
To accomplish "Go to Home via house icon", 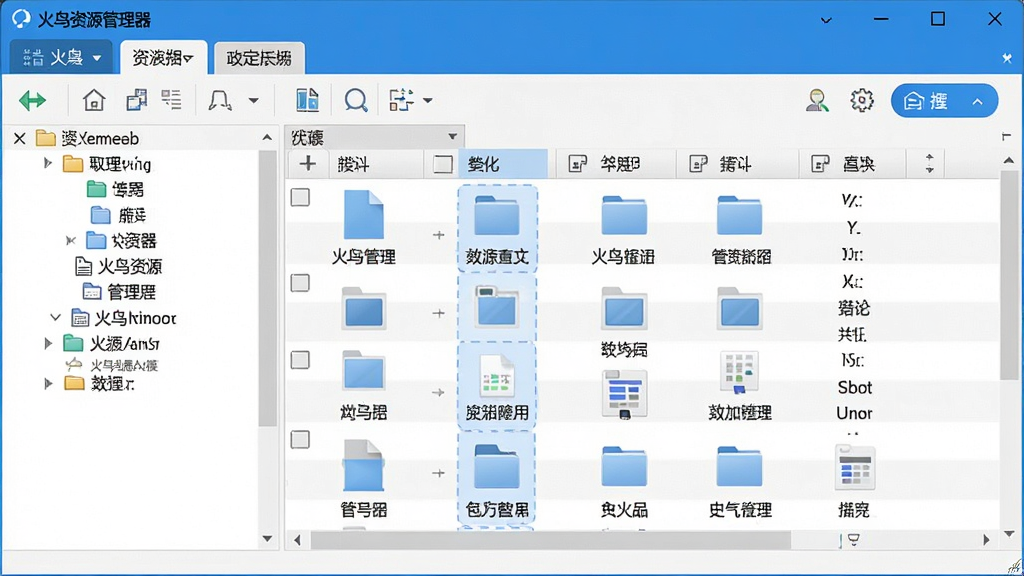I will point(94,100).
